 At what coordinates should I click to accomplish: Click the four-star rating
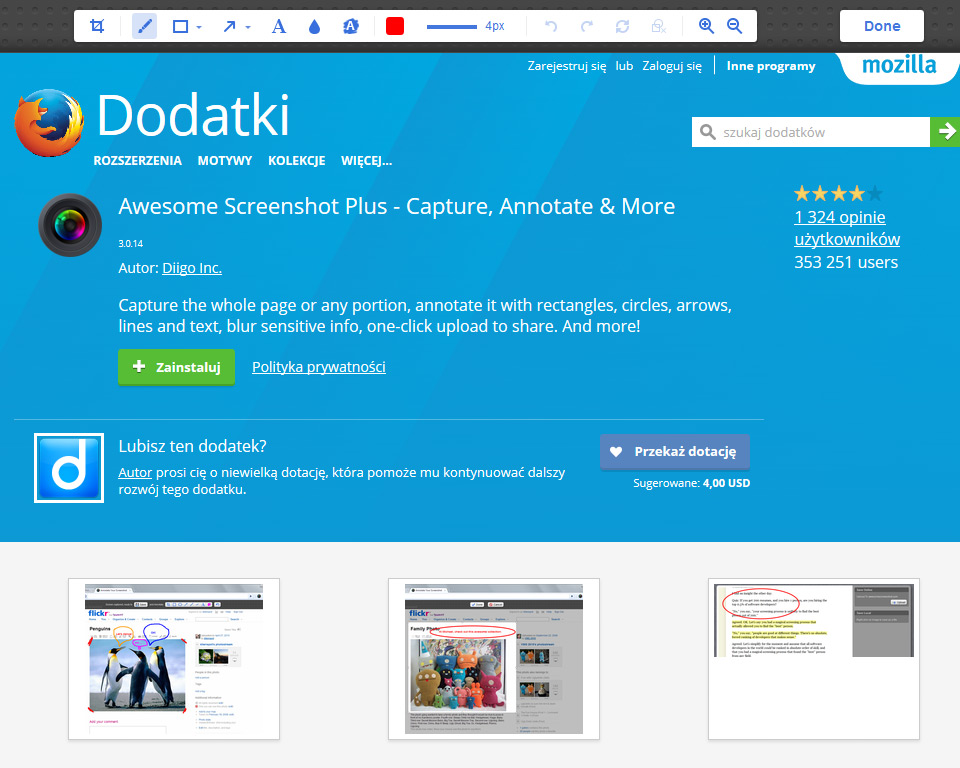coord(838,194)
